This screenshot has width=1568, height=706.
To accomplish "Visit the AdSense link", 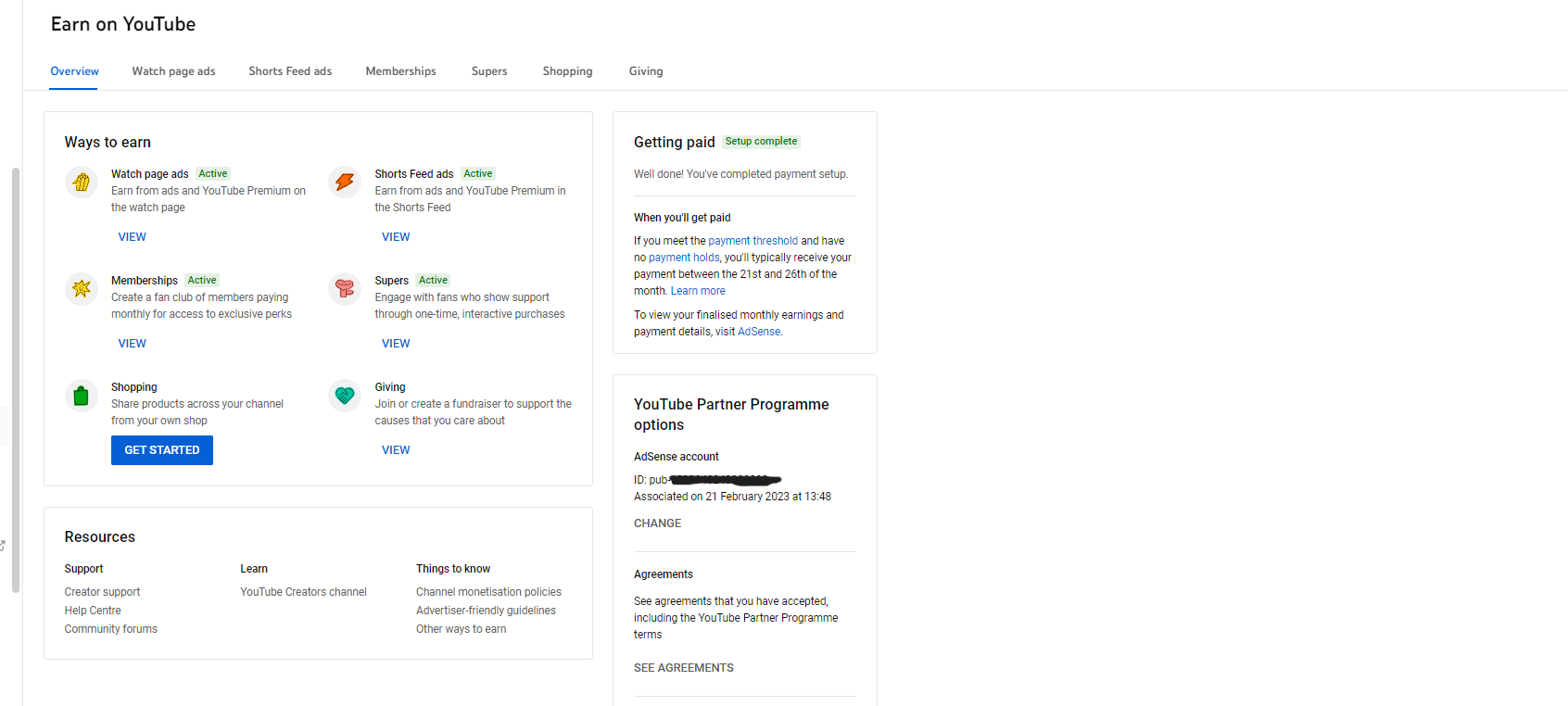I will pos(759,332).
